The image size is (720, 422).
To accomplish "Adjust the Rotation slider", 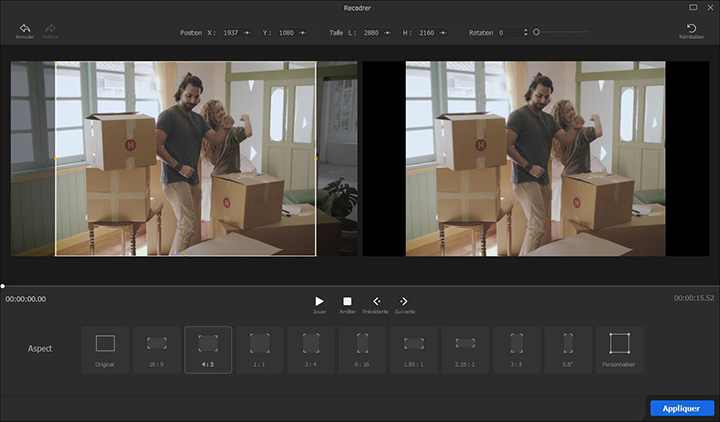I will [537, 32].
